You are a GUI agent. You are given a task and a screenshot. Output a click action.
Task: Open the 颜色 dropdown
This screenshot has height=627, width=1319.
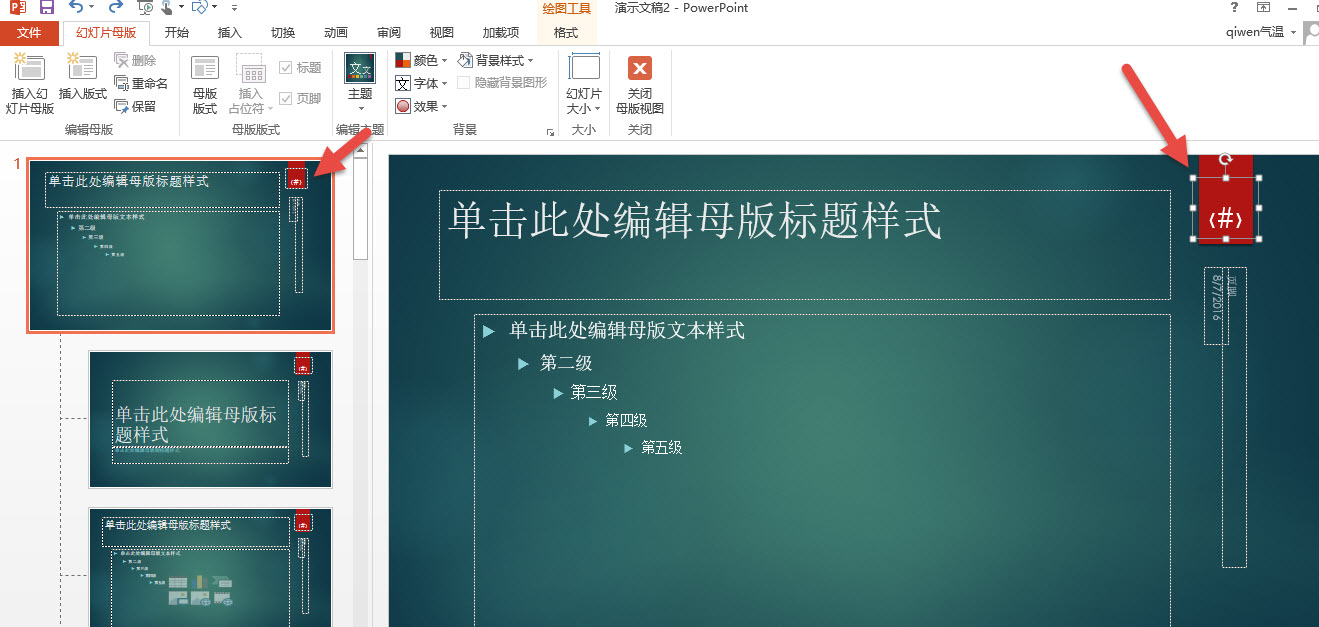420,60
